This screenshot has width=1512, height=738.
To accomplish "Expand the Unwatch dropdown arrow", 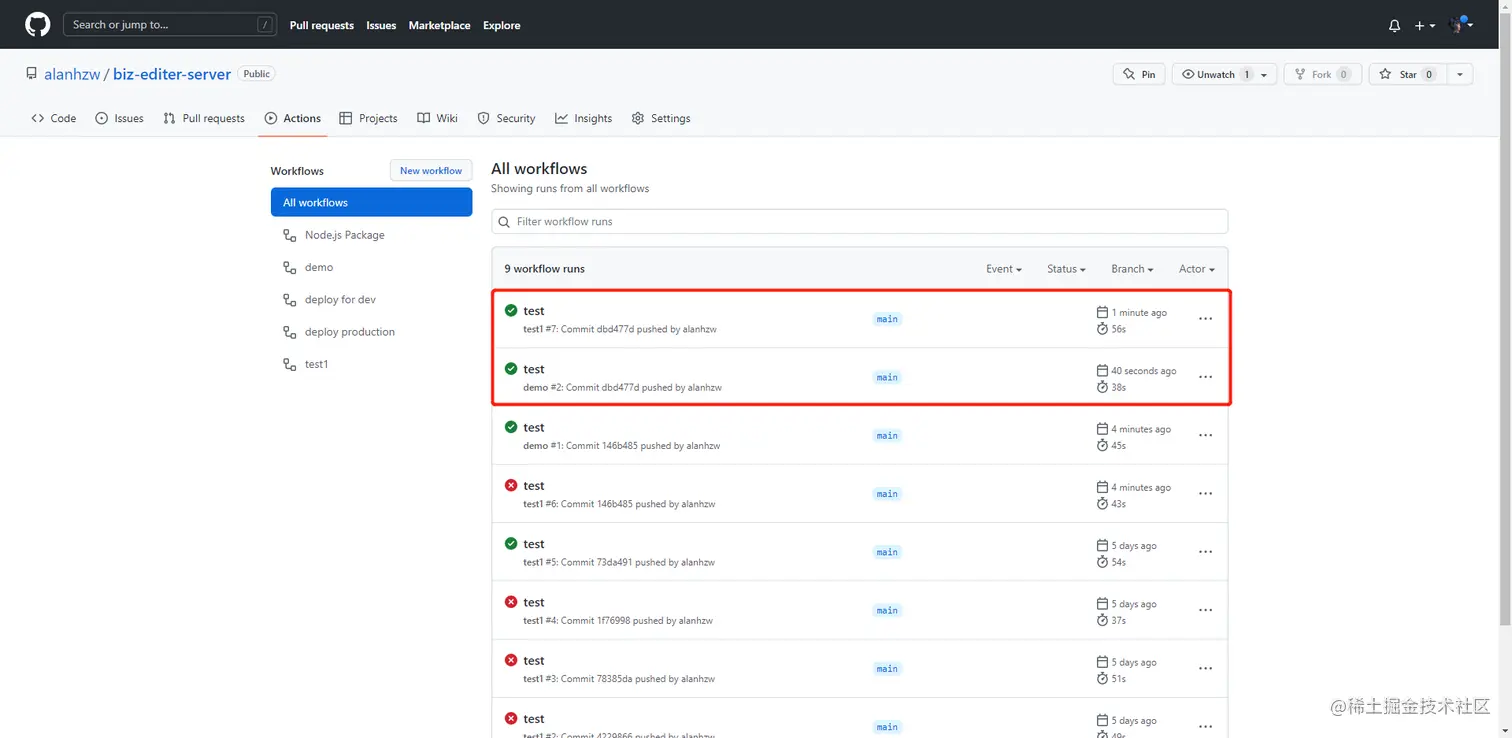I will tap(1265, 74).
